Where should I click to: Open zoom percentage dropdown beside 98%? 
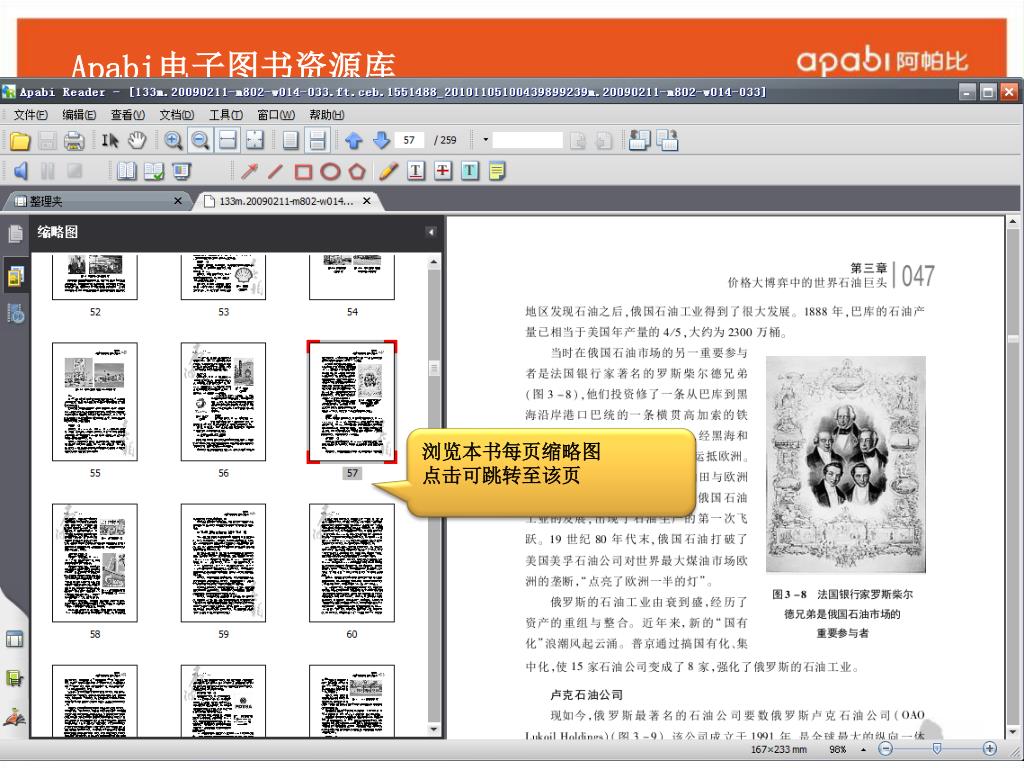[x=863, y=750]
